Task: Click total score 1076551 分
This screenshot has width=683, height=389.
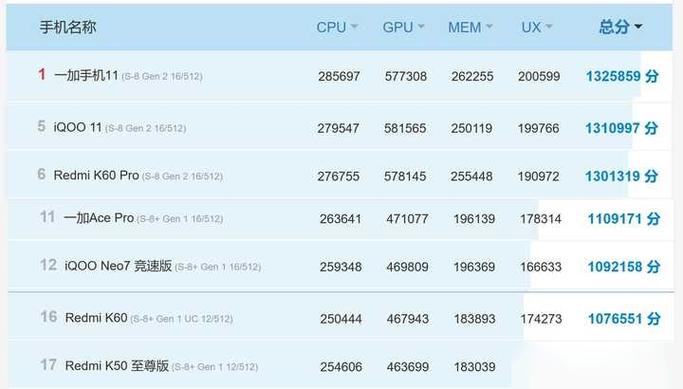Action: [624, 319]
